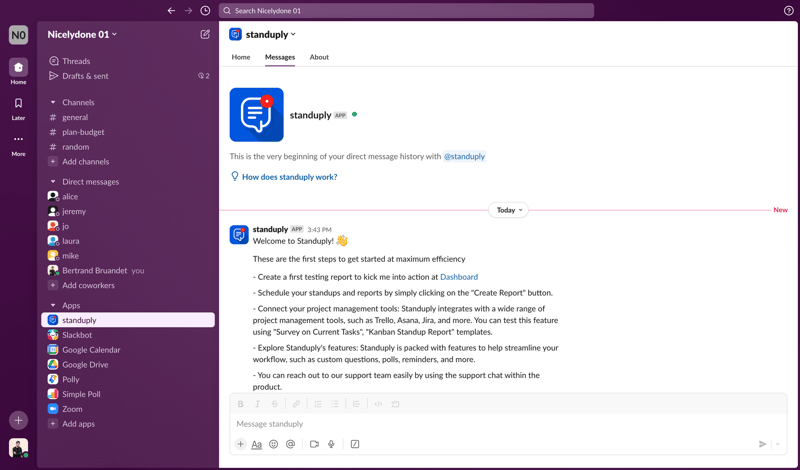Screen dimensions: 800x470
Task: Record a video clip
Action: (314, 444)
